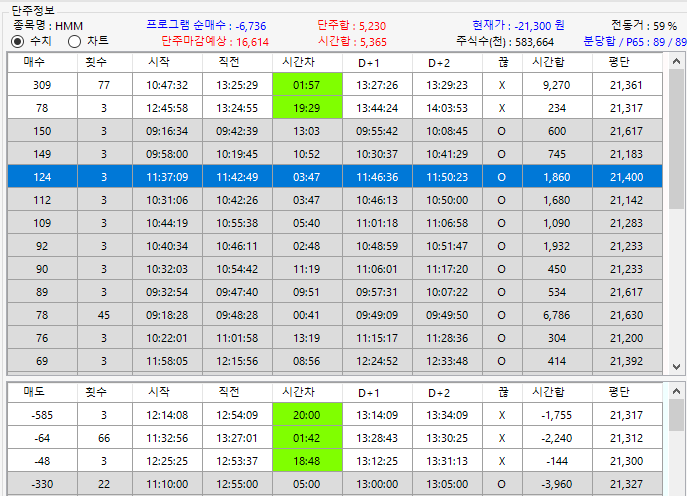Select the highlighted row with 124
Screen dimensions: 687x496
335,177
